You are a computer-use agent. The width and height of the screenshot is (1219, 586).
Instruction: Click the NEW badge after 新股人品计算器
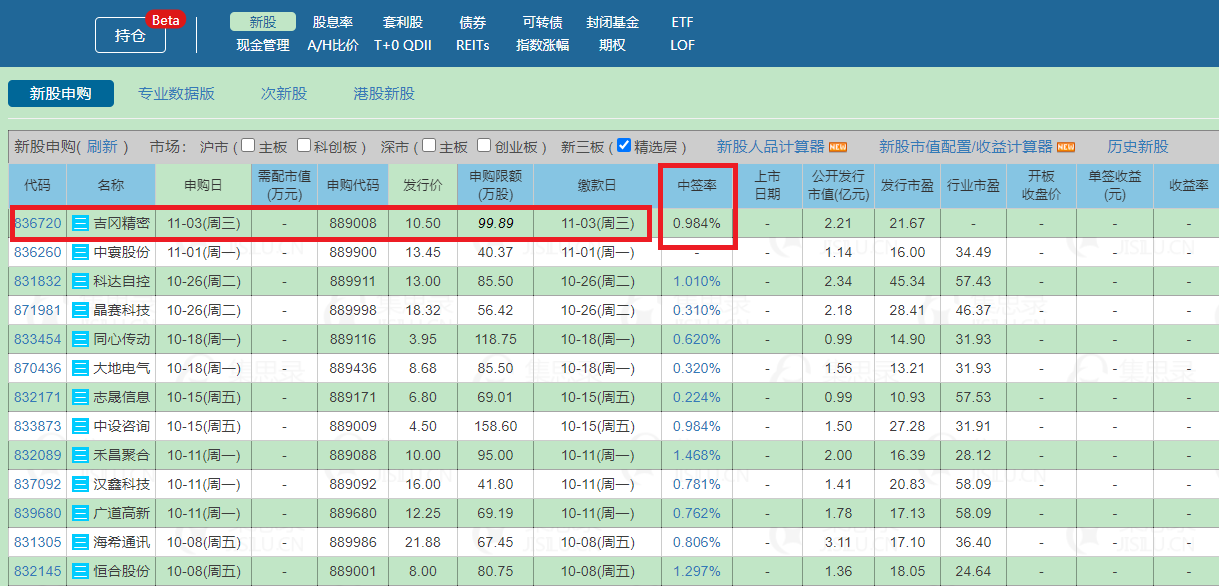[x=838, y=147]
